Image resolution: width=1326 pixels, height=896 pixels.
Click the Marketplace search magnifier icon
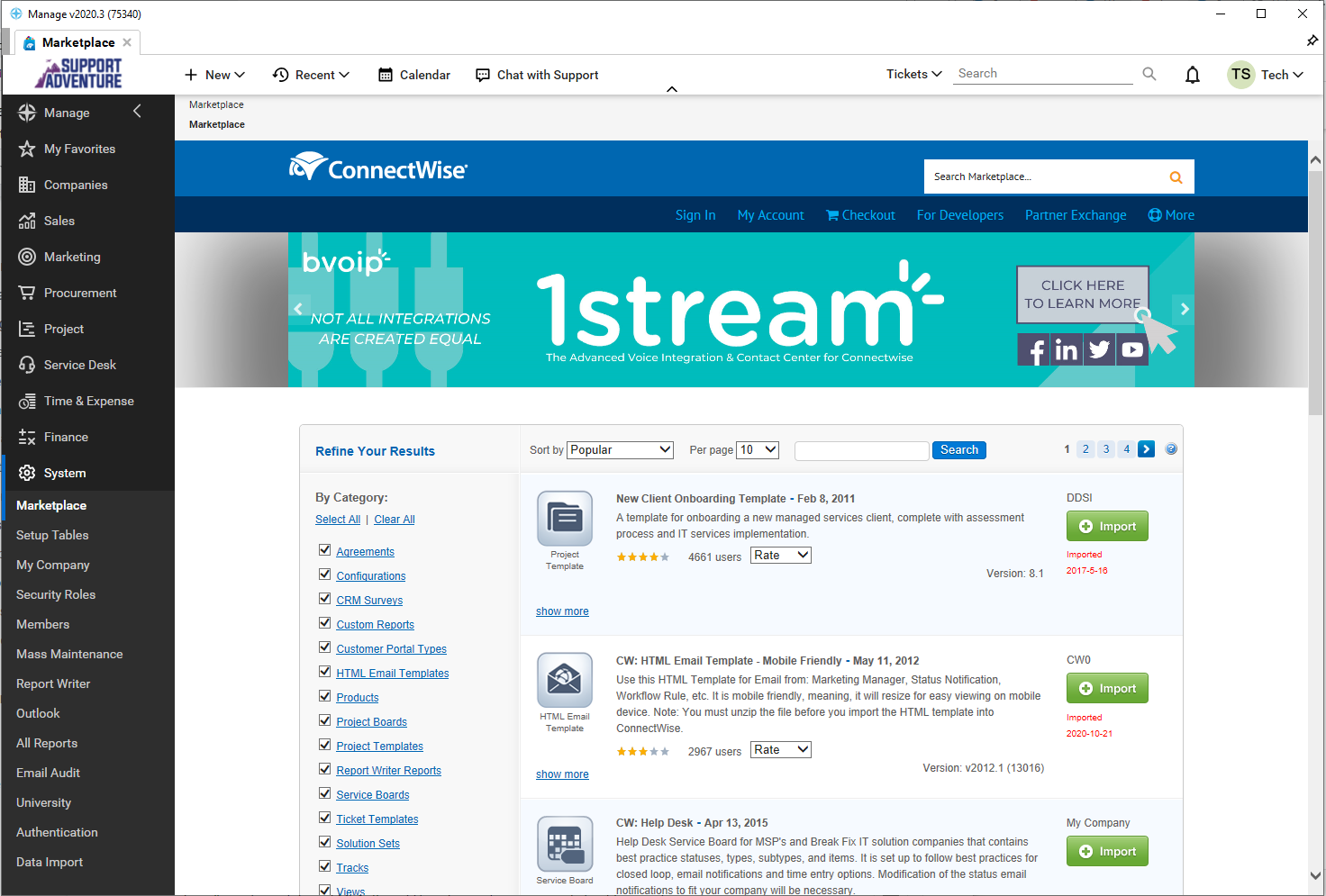(x=1175, y=176)
